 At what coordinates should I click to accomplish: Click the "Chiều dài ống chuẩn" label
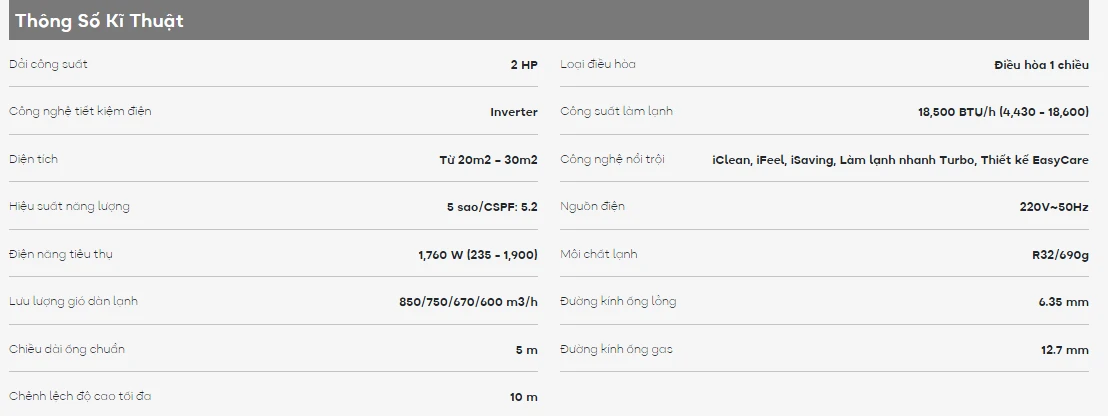pyautogui.click(x=67, y=349)
